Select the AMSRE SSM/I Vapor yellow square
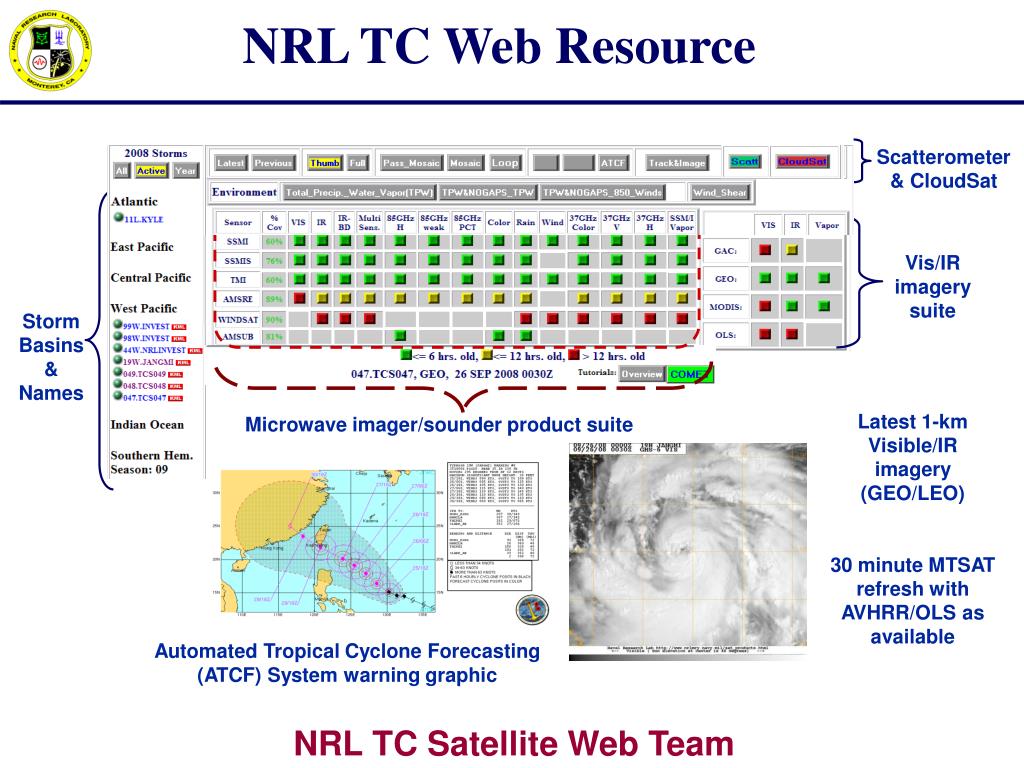Viewport: 1024px width, 768px height. coord(682,298)
